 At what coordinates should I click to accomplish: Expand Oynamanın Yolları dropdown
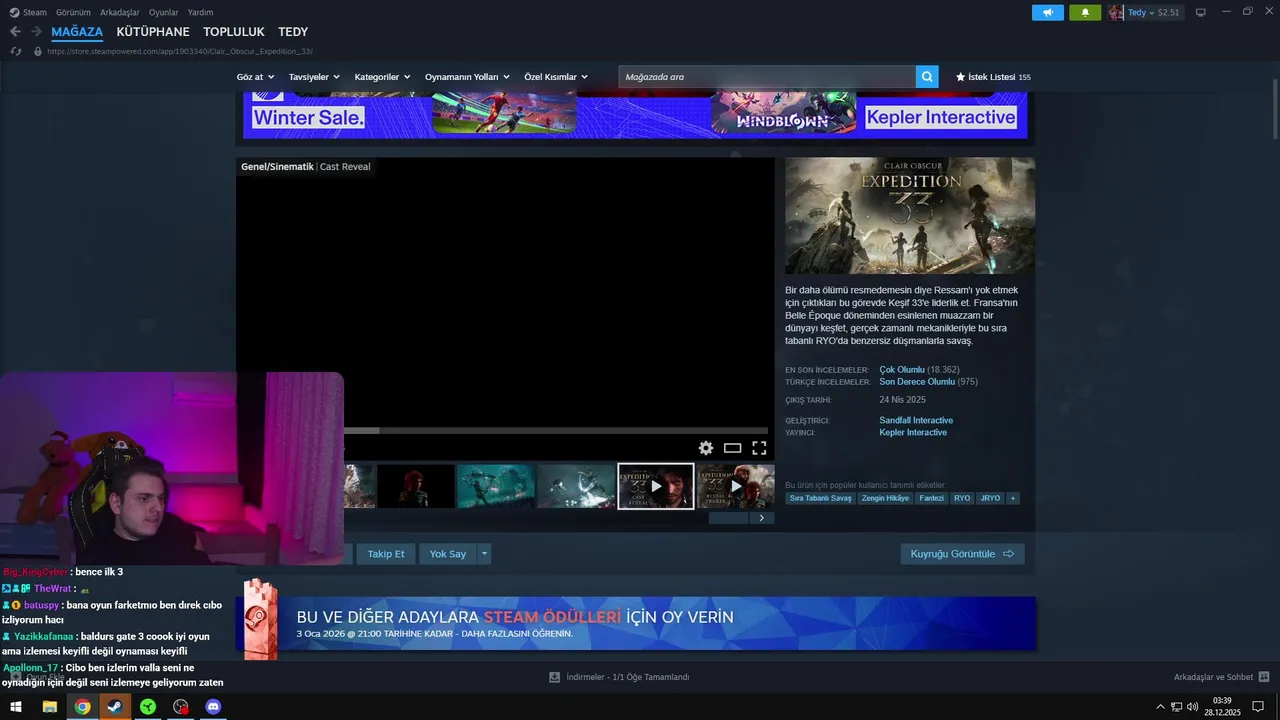(x=467, y=77)
